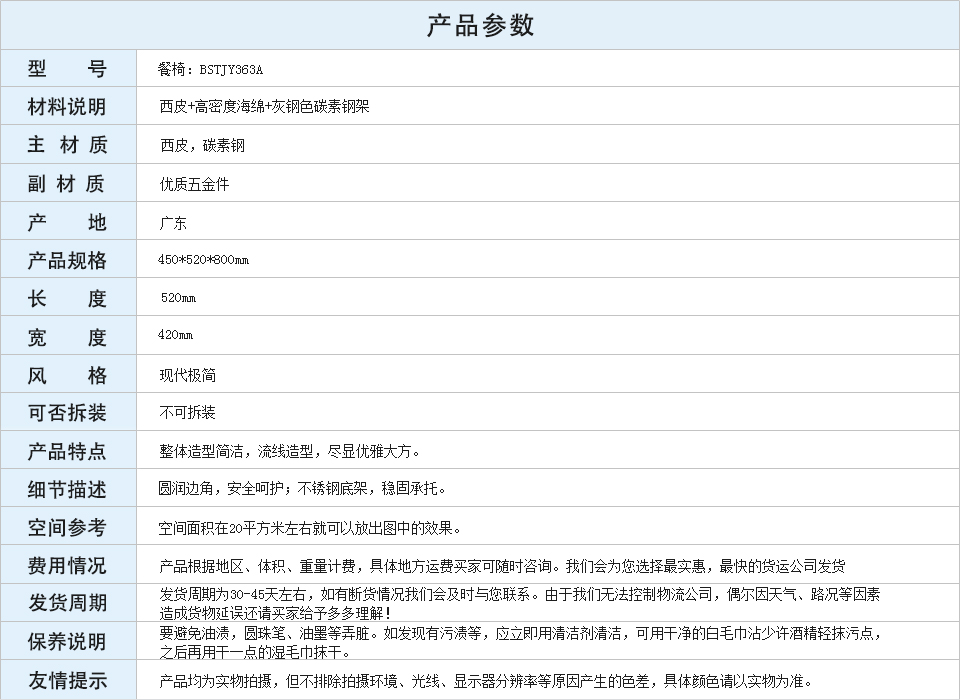The height and width of the screenshot is (700, 960).
Task: Select the 友情提示 label
Action: click(67, 680)
